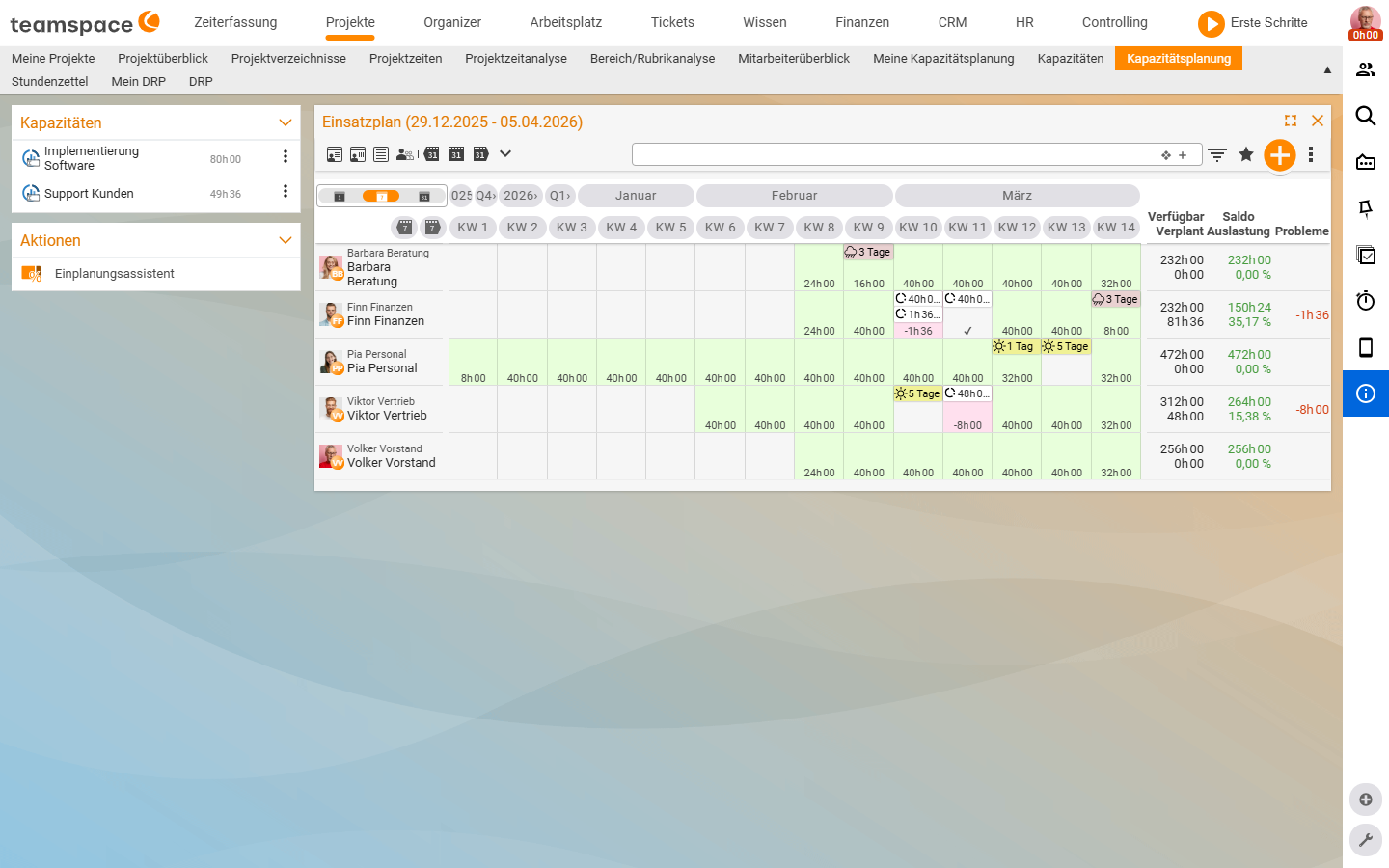Screen dimensions: 1389x868
Task: Collapse the Kapazitäten panel
Action: pyautogui.click(x=286, y=122)
